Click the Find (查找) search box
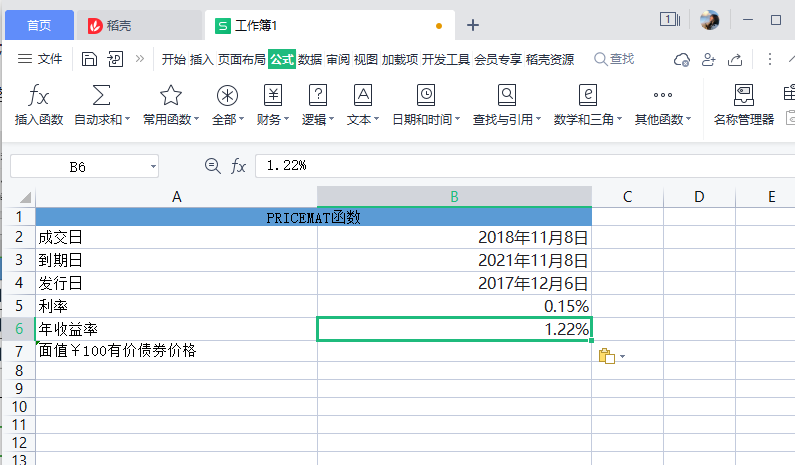795x465 pixels. pos(614,59)
